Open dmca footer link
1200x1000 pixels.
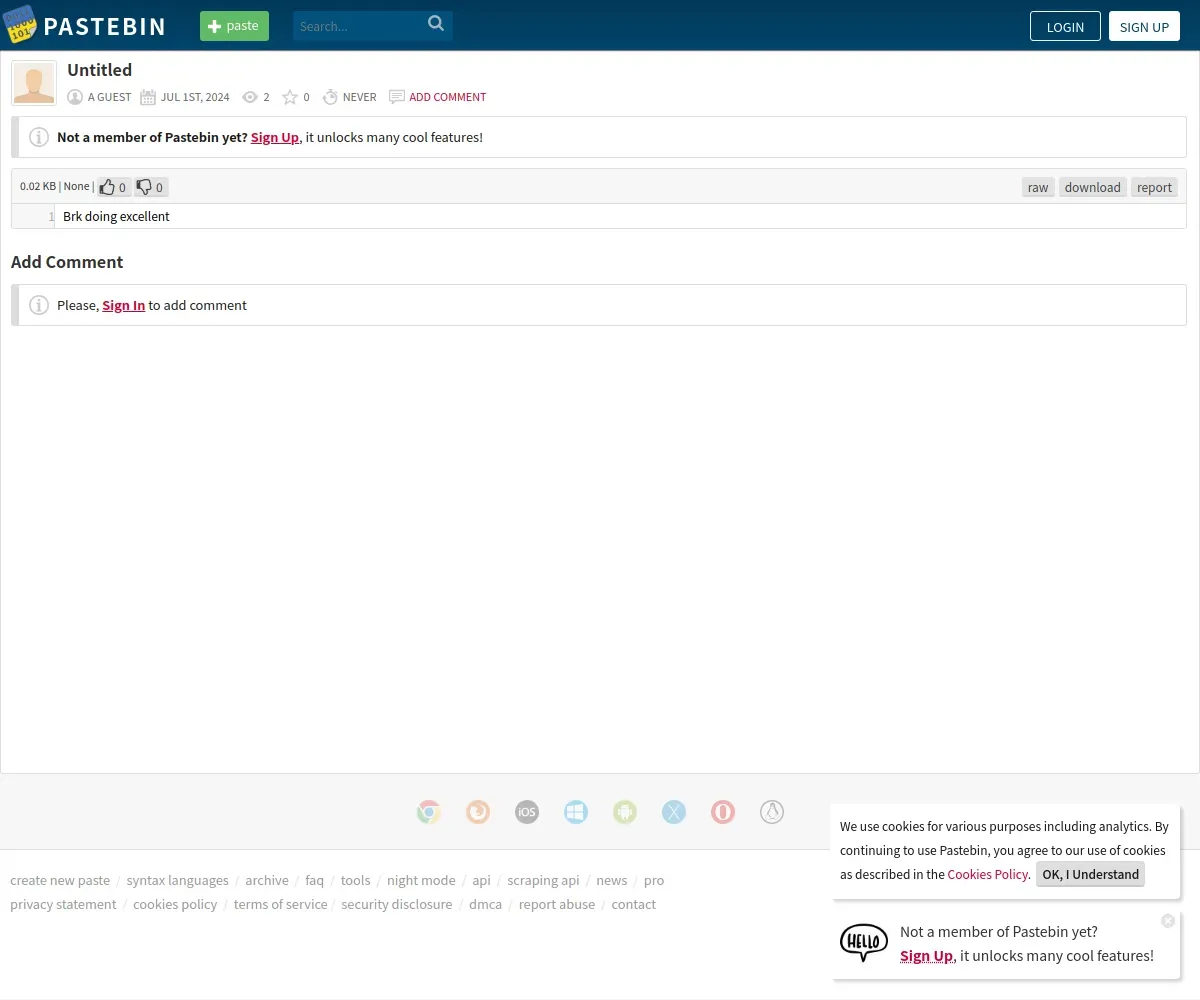click(x=485, y=904)
